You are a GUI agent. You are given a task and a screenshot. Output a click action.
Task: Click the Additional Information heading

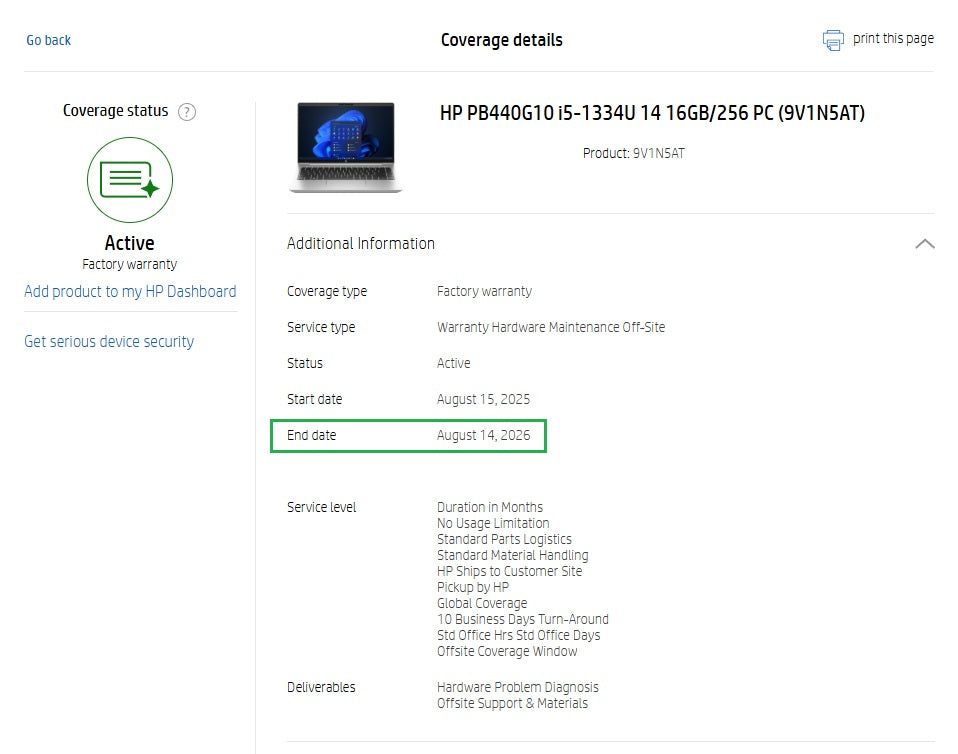(x=360, y=243)
